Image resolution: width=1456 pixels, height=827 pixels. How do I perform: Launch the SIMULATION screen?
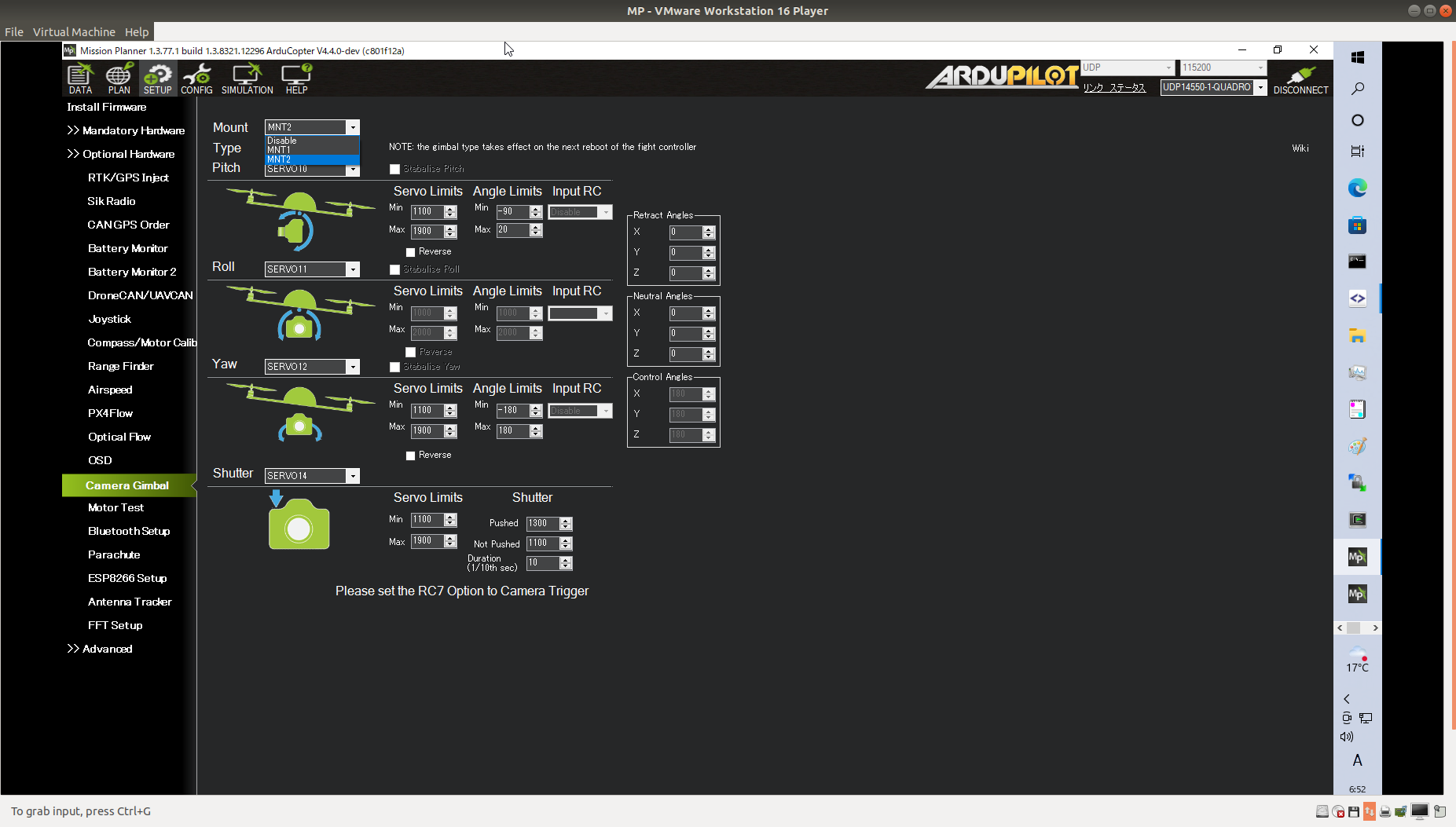point(247,78)
